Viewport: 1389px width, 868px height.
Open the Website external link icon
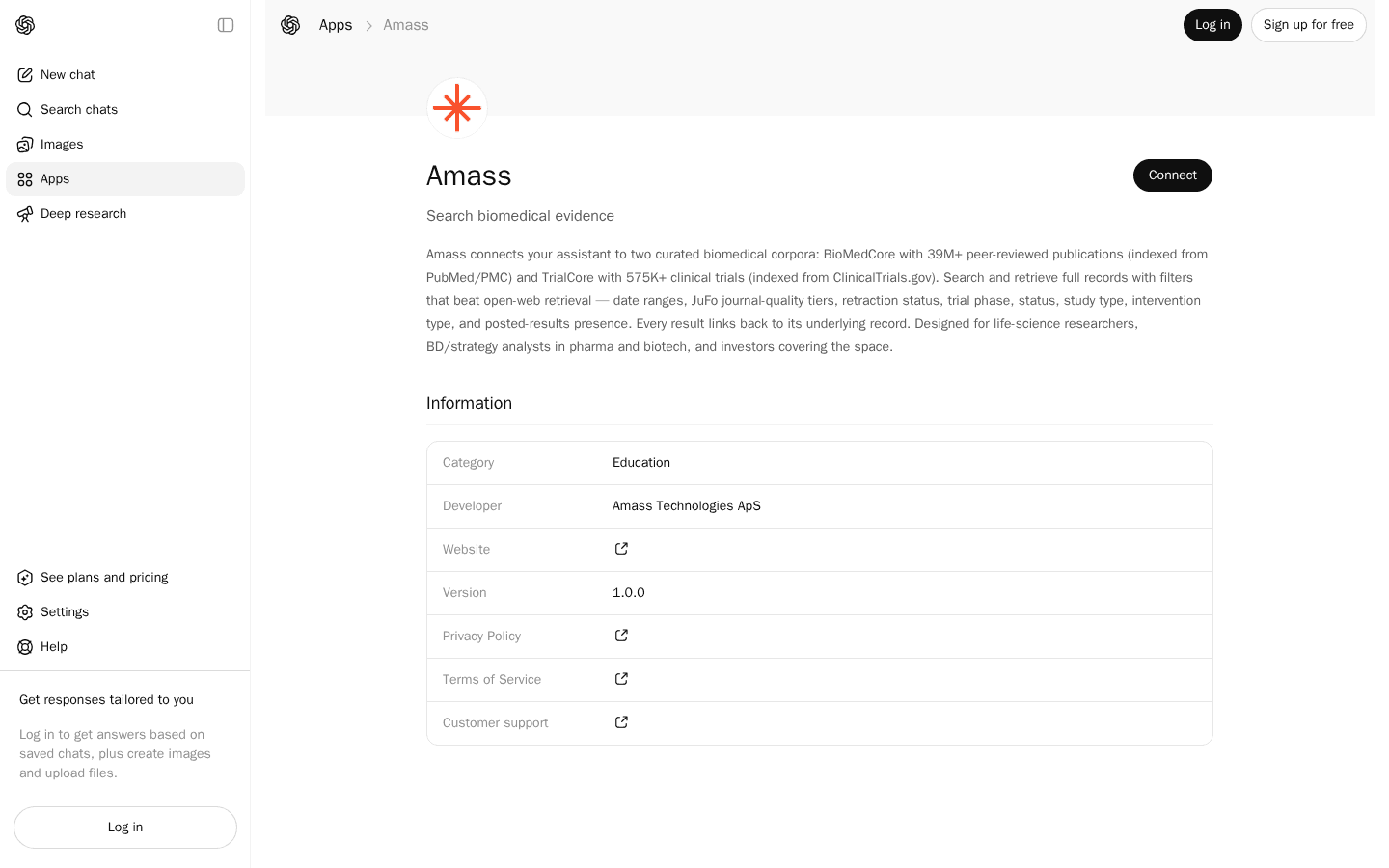pyautogui.click(x=621, y=549)
